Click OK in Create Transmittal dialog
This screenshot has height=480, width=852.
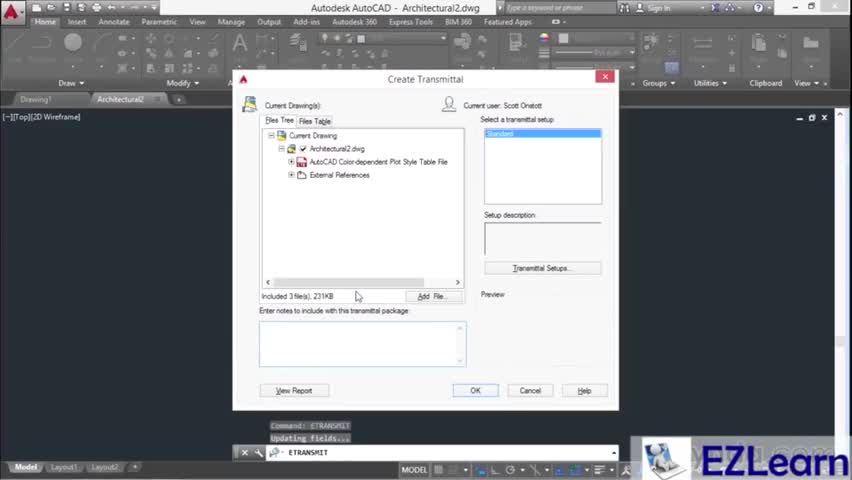(x=475, y=390)
